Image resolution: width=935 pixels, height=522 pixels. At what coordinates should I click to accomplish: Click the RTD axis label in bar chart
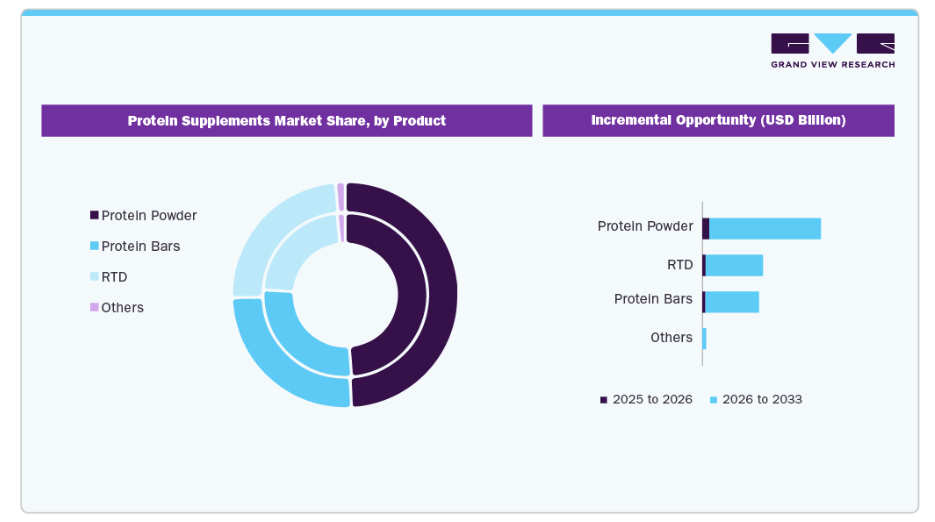point(680,265)
